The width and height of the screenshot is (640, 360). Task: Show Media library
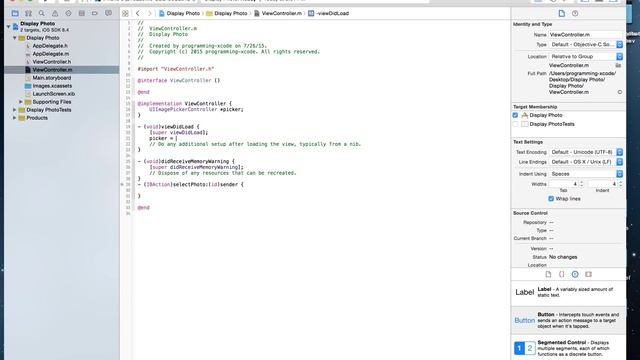[x=588, y=274]
